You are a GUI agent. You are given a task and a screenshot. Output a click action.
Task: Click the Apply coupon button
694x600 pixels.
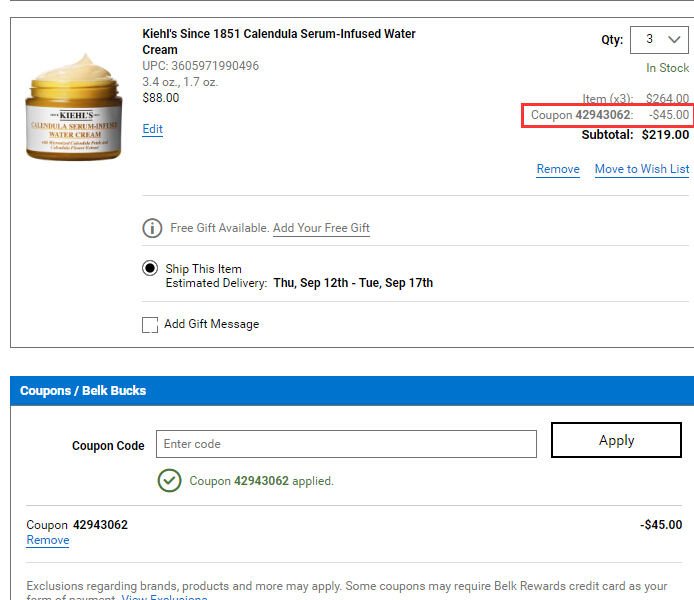tap(616, 440)
